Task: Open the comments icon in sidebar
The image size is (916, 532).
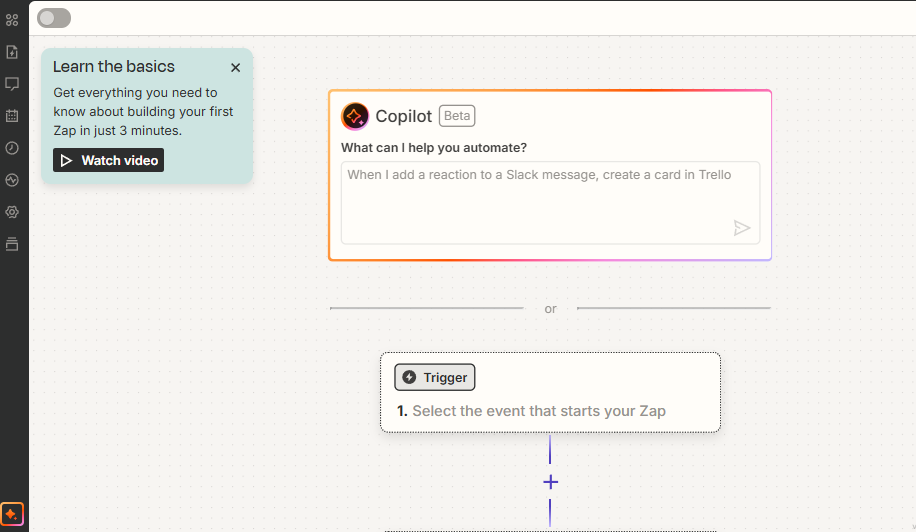Action: pos(12,84)
